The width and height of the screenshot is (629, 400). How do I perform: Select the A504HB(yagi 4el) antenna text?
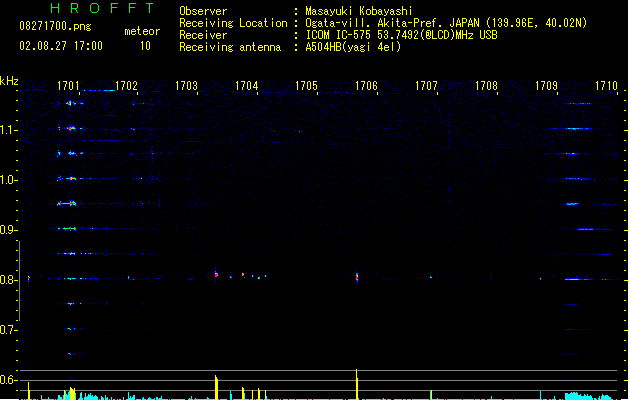(353, 47)
